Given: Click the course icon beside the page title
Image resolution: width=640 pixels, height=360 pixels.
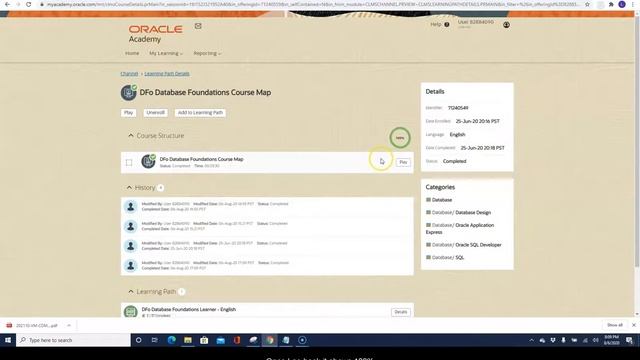Looking at the screenshot, I should click(129, 93).
